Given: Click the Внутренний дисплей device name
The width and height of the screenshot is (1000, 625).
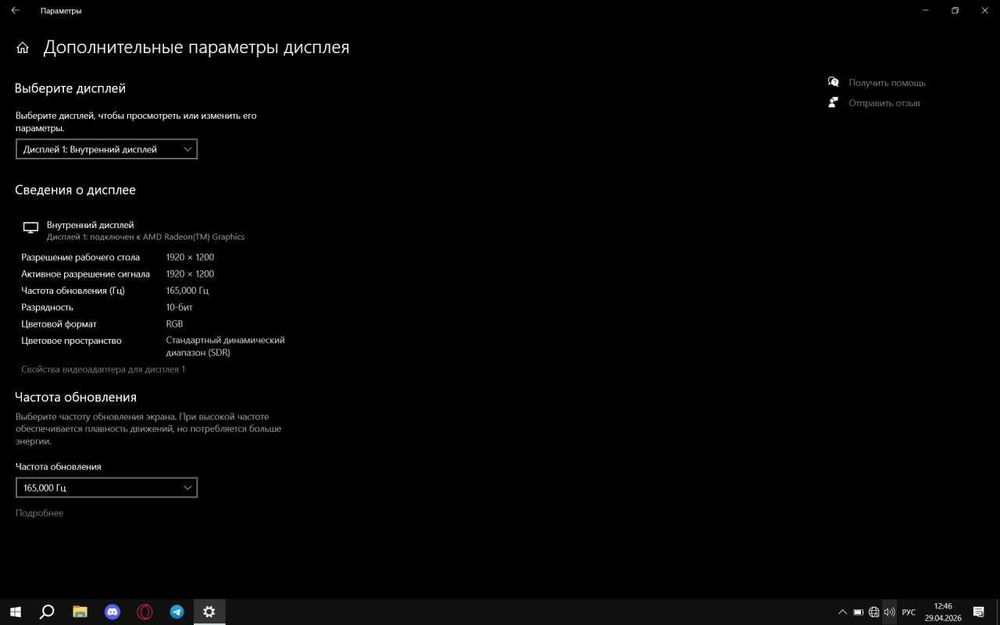Looking at the screenshot, I should tap(90, 225).
